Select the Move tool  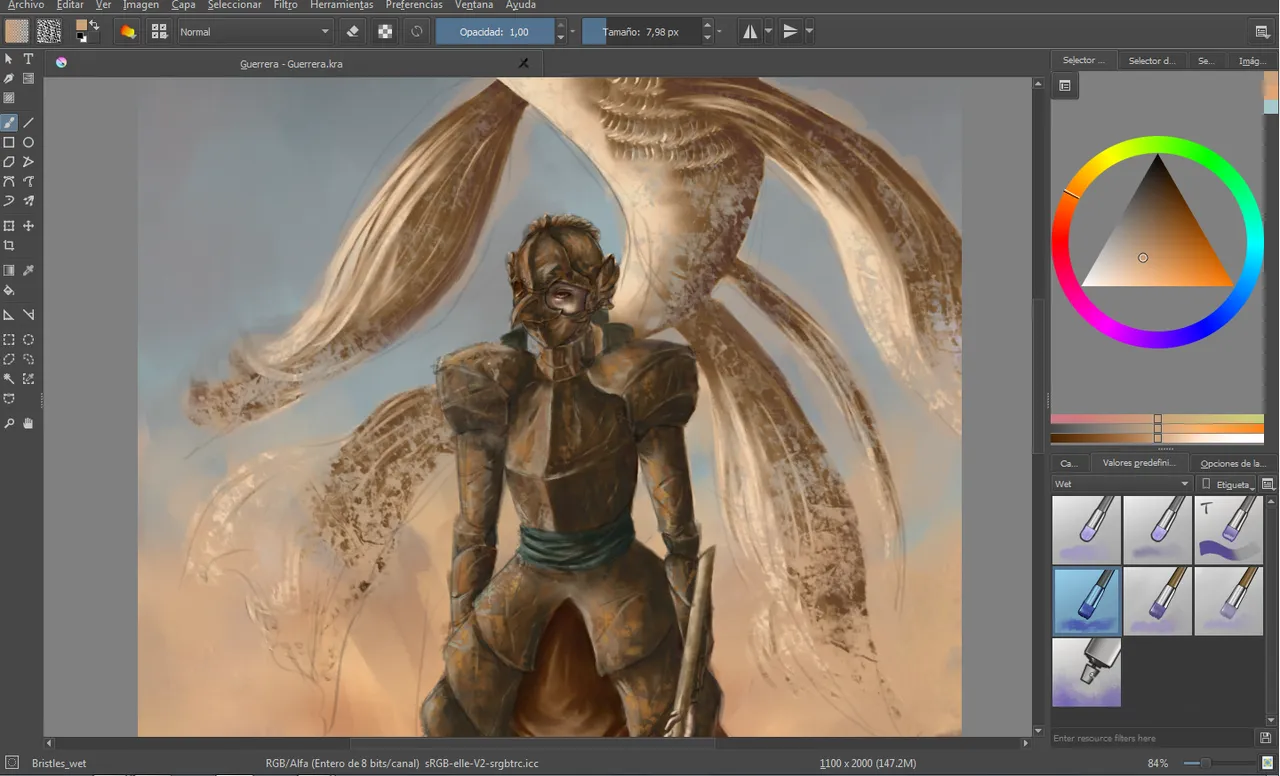click(29, 227)
